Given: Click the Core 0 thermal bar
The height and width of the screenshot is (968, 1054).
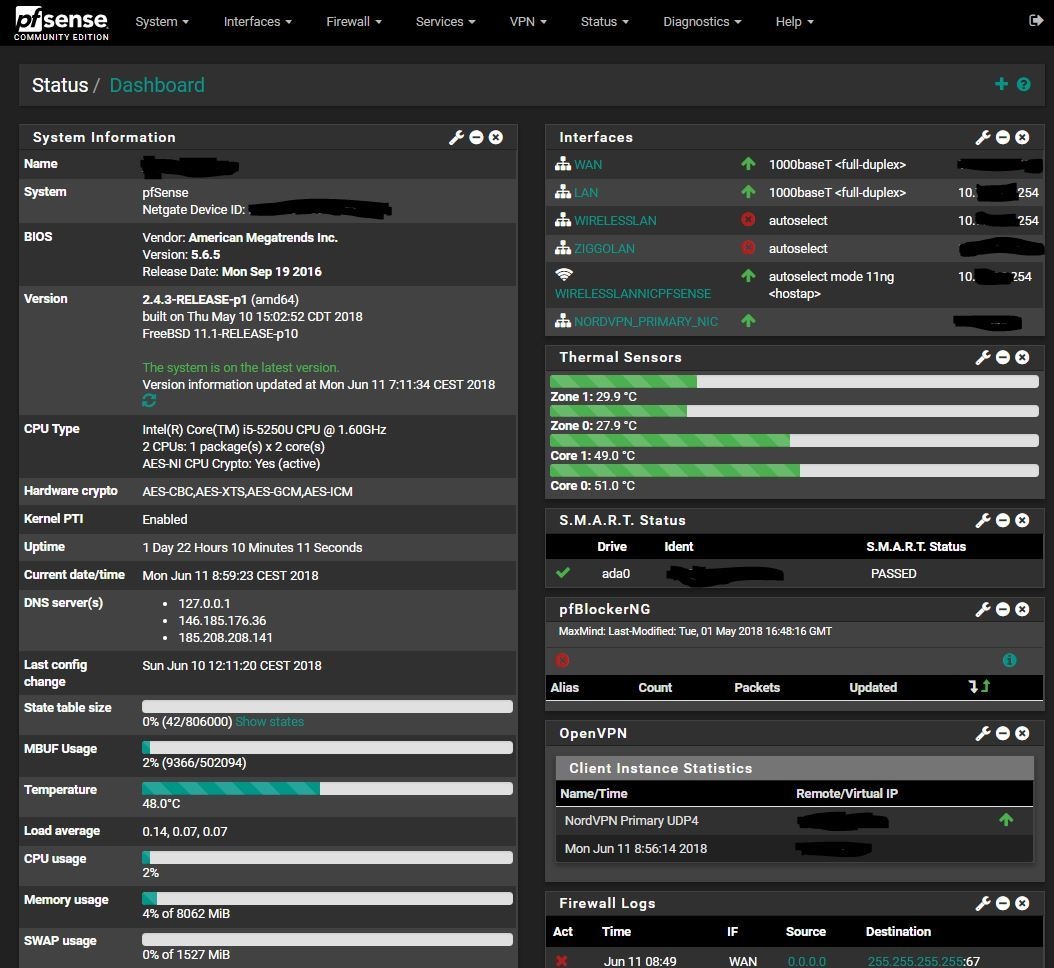Looking at the screenshot, I should click(794, 471).
